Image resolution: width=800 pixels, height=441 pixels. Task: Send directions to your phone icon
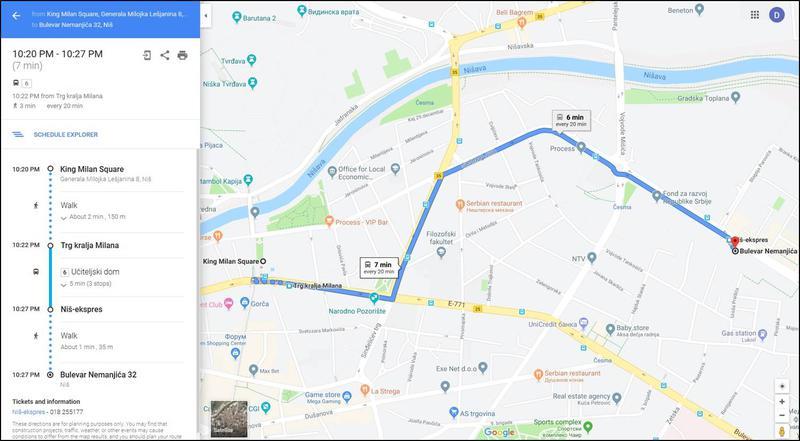[147, 56]
